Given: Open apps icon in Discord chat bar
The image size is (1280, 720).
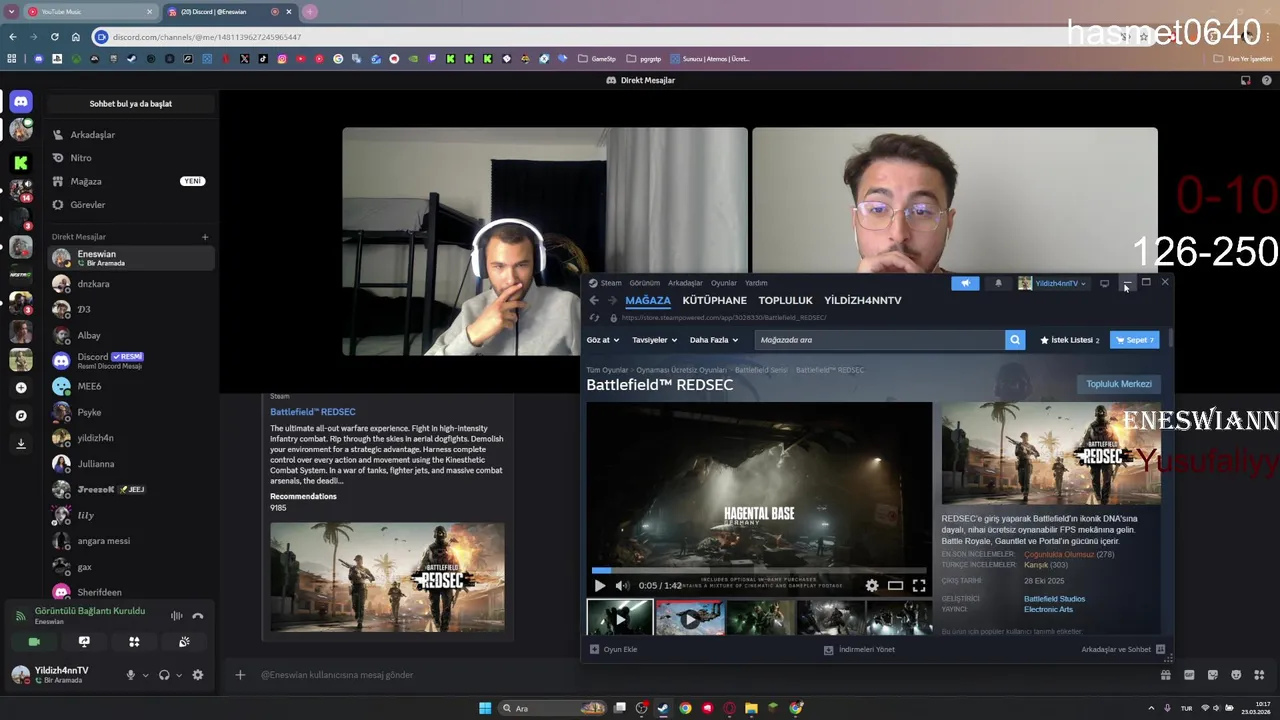Looking at the screenshot, I should click(1259, 675).
